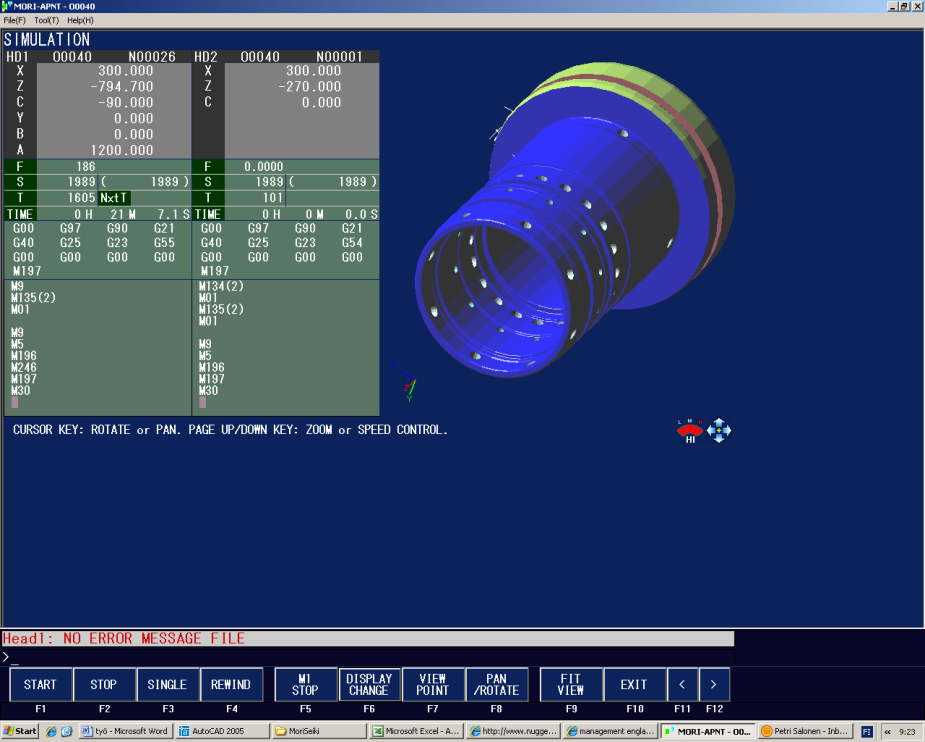Click the CURSOR KEY hint text line
Screen dimensions: 925x742
click(230, 430)
